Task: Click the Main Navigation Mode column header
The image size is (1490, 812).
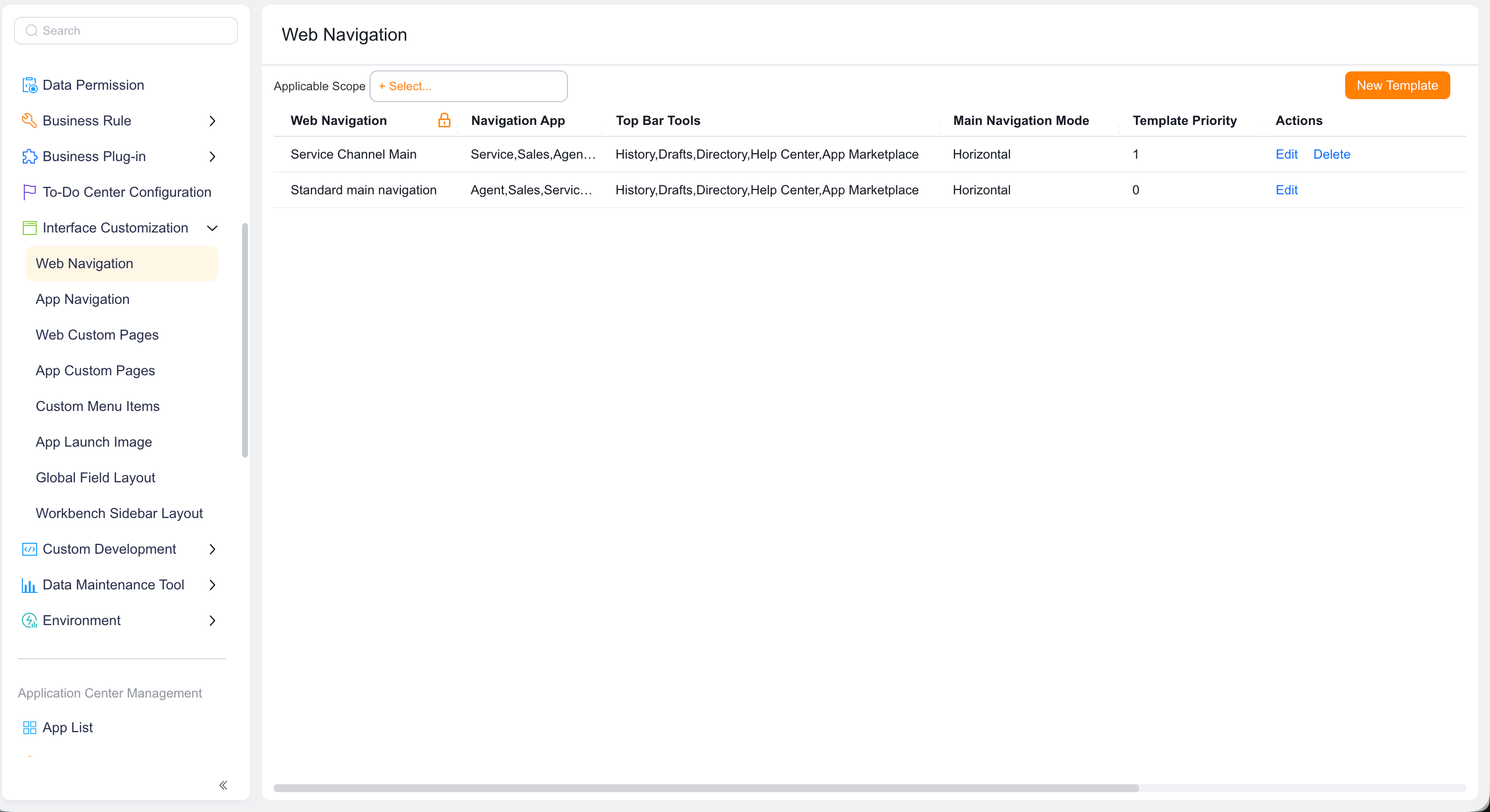Action: coord(1021,121)
